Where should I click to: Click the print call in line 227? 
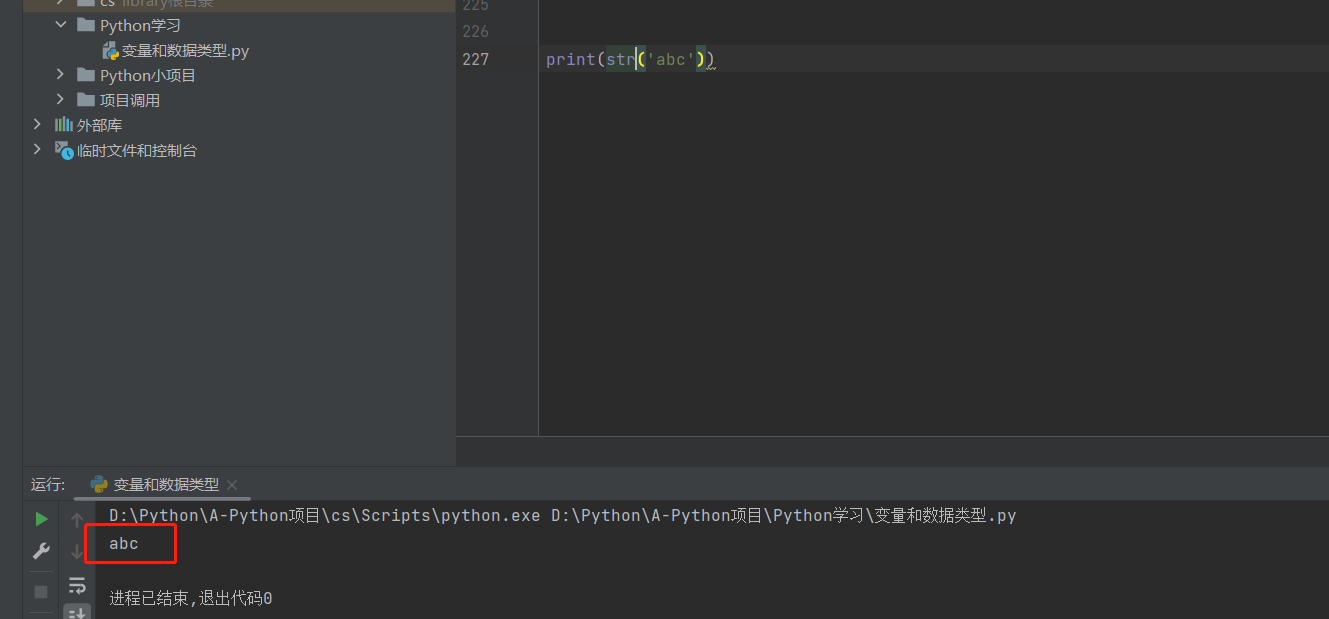[x=570, y=59]
